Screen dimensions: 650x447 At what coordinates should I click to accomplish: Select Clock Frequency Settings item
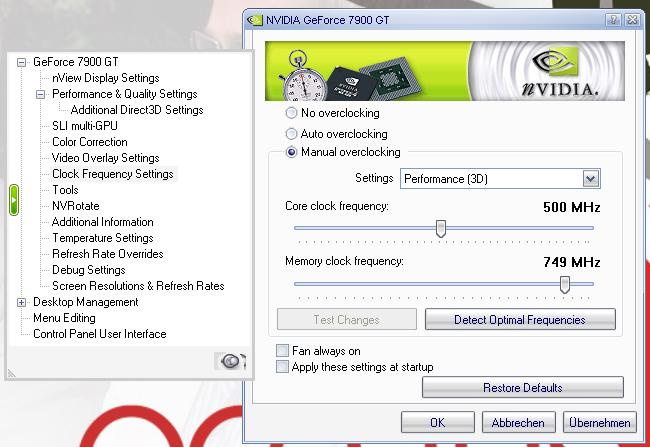tap(113, 174)
